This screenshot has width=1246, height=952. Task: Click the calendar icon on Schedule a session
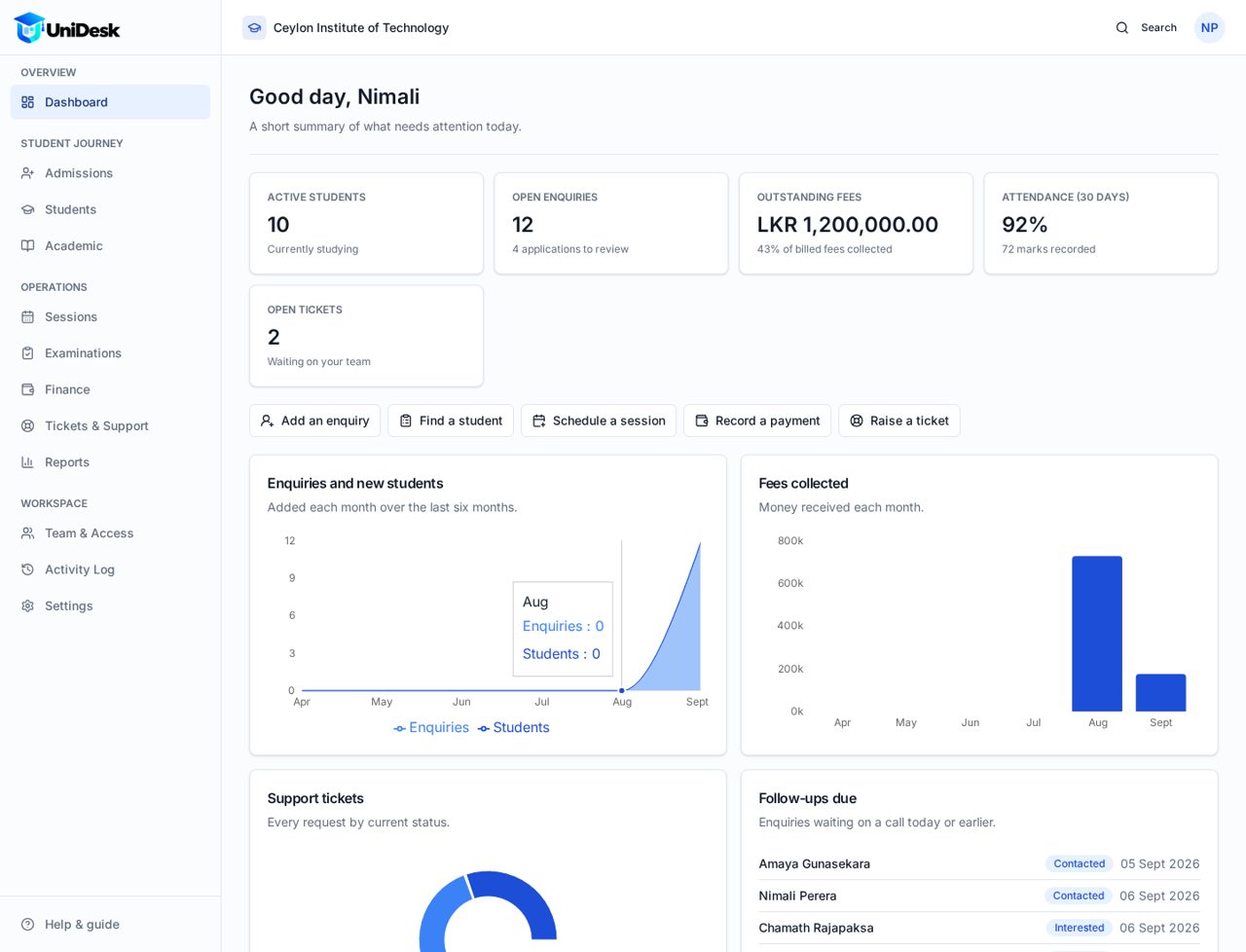point(538,421)
